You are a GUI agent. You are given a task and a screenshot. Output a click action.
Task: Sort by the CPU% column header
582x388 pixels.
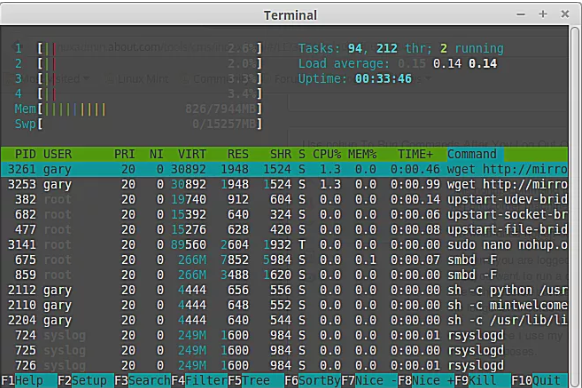click(x=326, y=154)
